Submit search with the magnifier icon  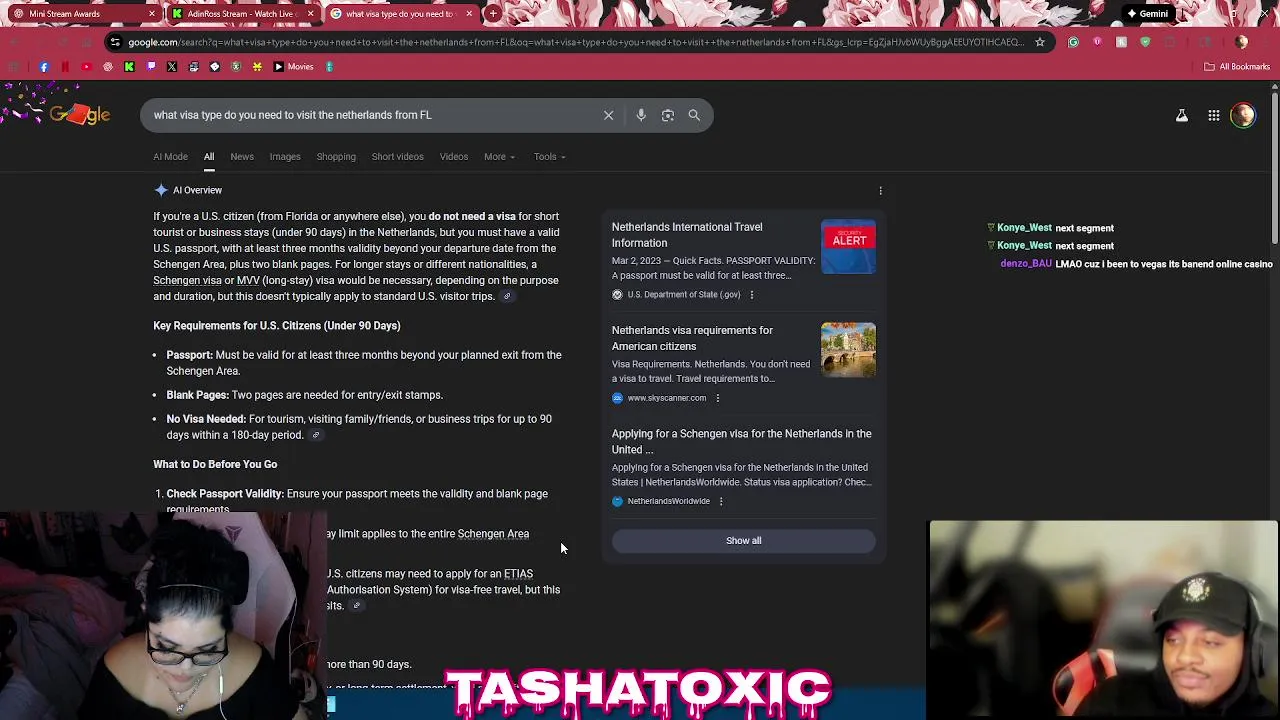694,115
